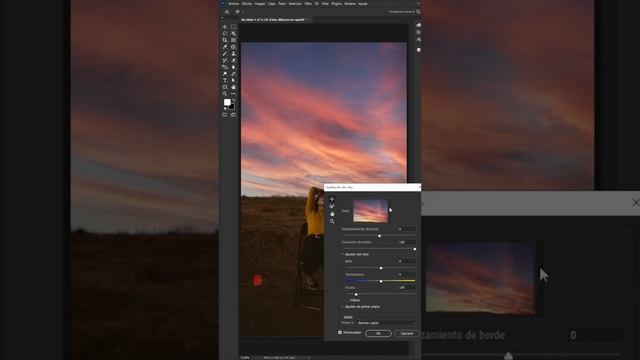Viewport: 640px width, 360px height.
Task: Select the Brush tool
Action: tap(225, 53)
